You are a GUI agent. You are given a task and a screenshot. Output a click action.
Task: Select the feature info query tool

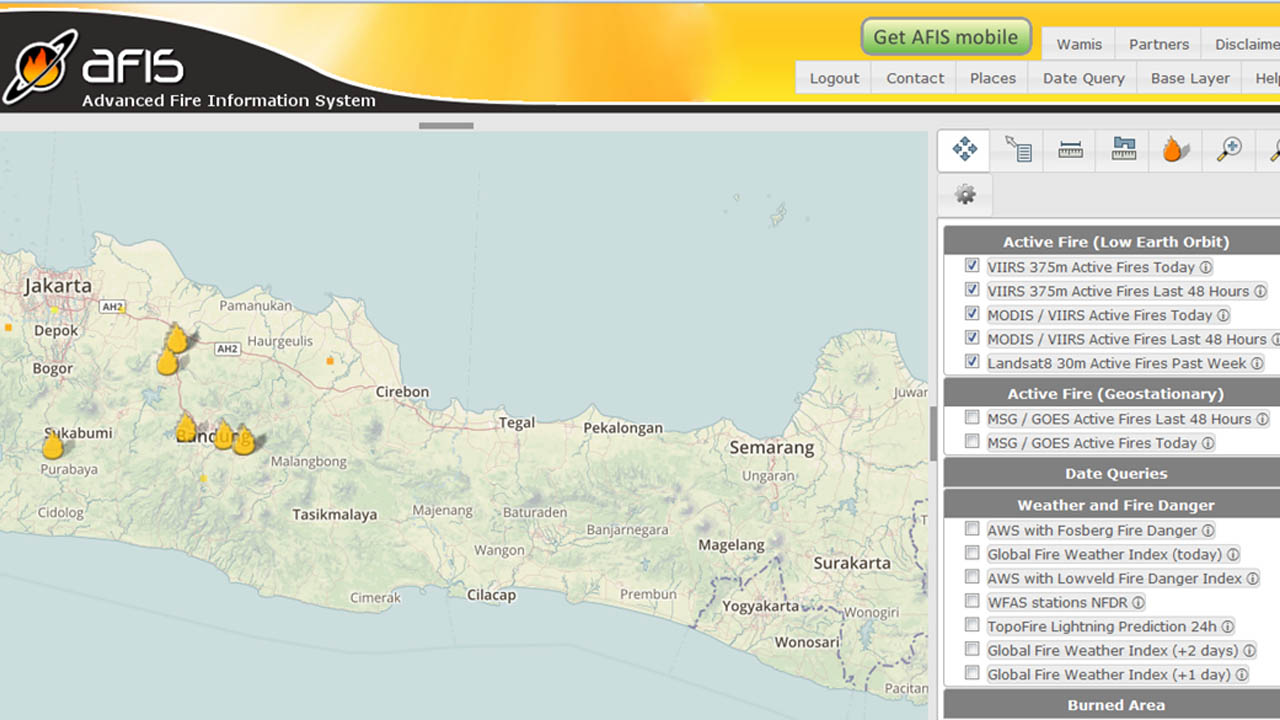[x=1018, y=150]
